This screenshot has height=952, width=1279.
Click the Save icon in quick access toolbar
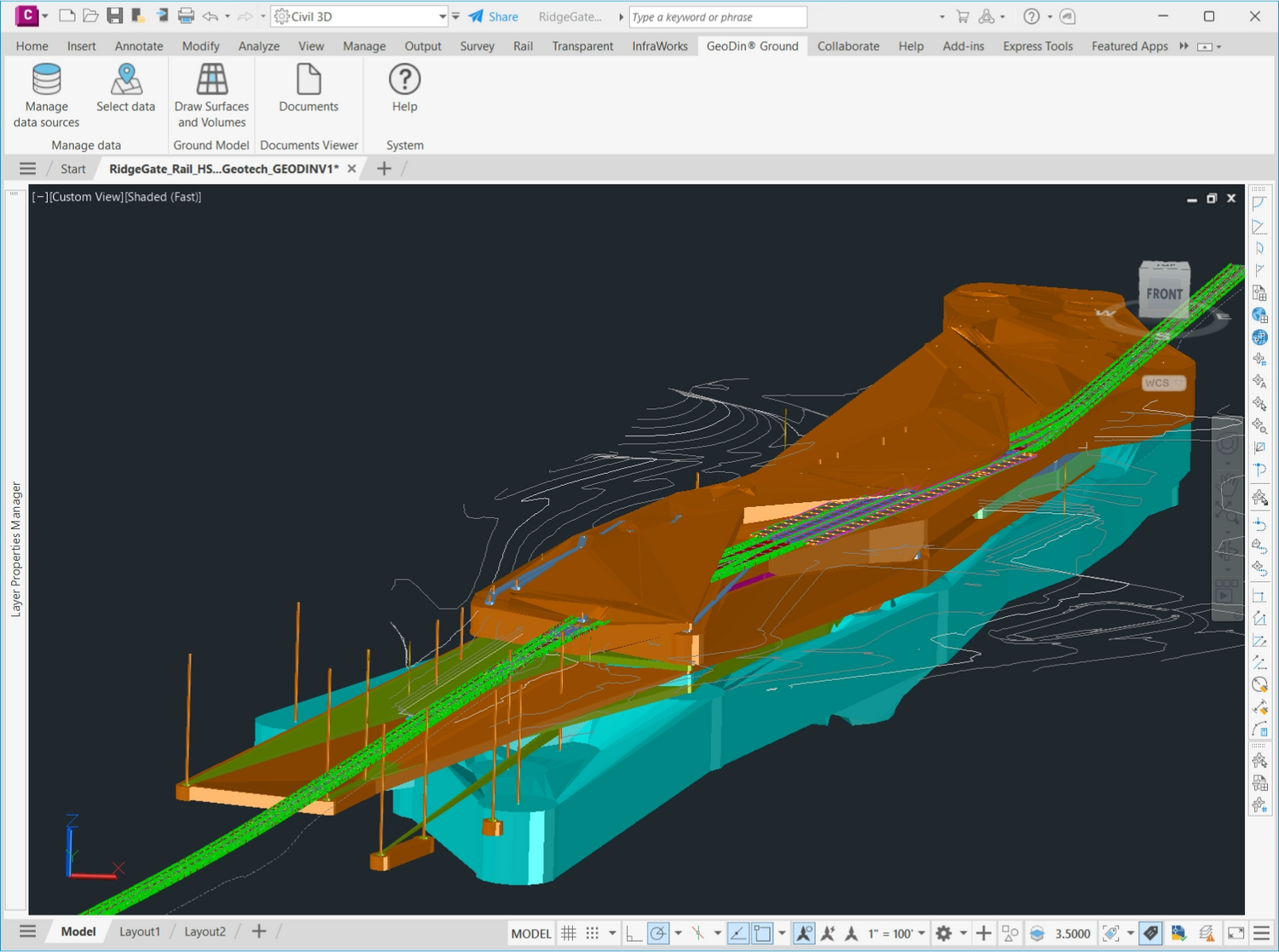[x=114, y=16]
